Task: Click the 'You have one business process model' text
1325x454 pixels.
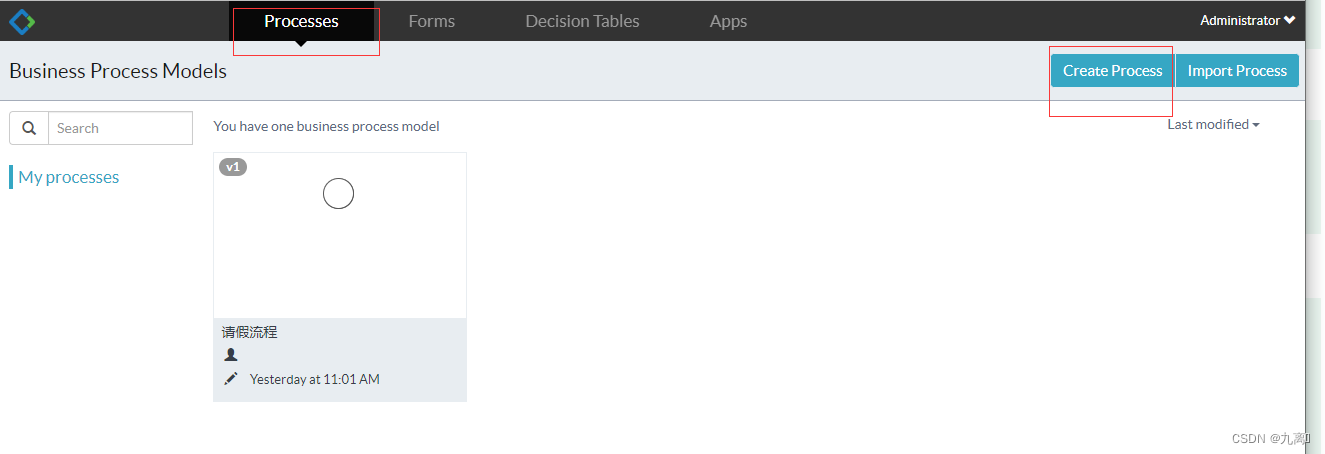Action: [x=326, y=126]
